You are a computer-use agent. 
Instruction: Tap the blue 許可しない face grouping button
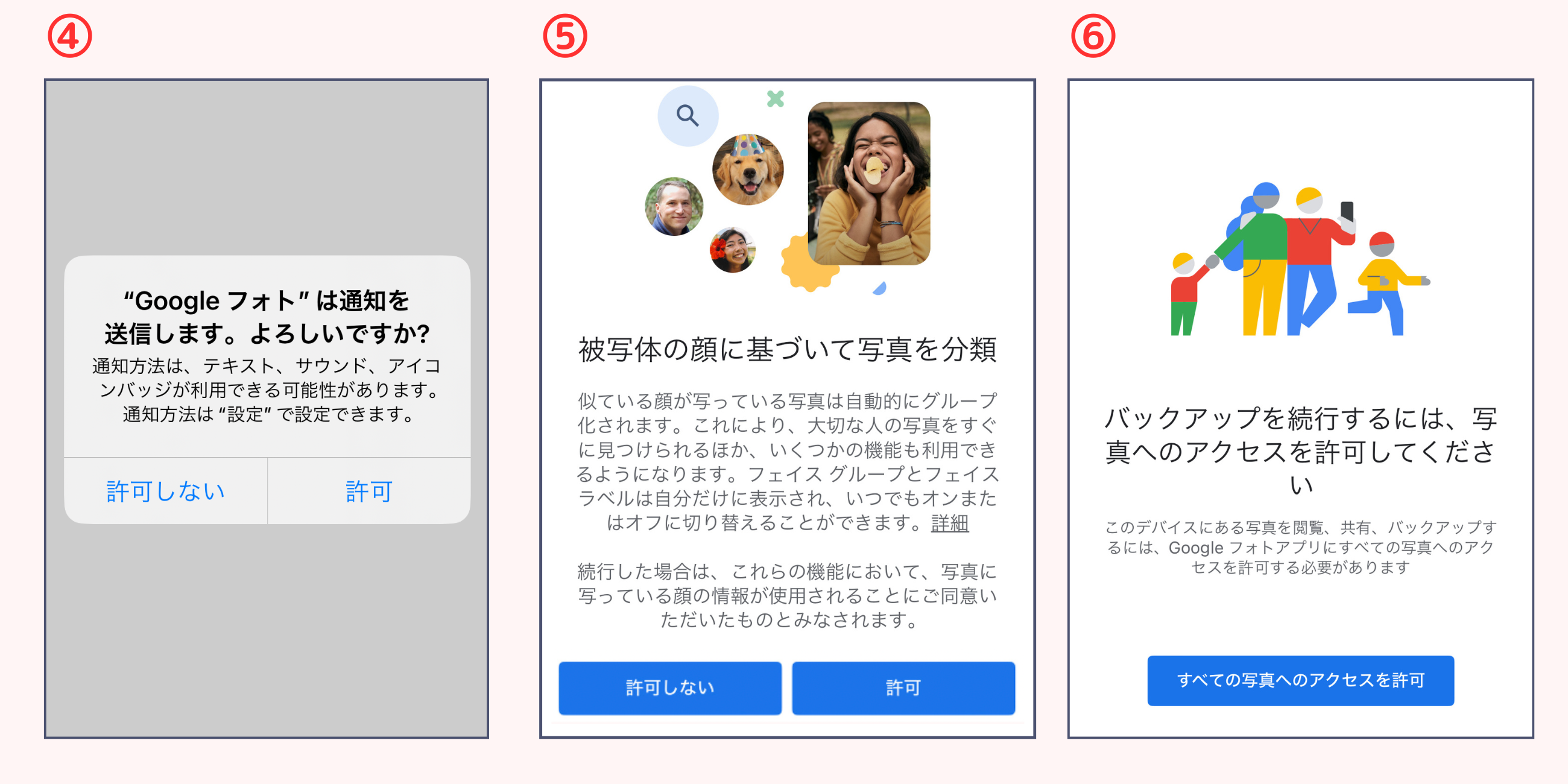[669, 688]
